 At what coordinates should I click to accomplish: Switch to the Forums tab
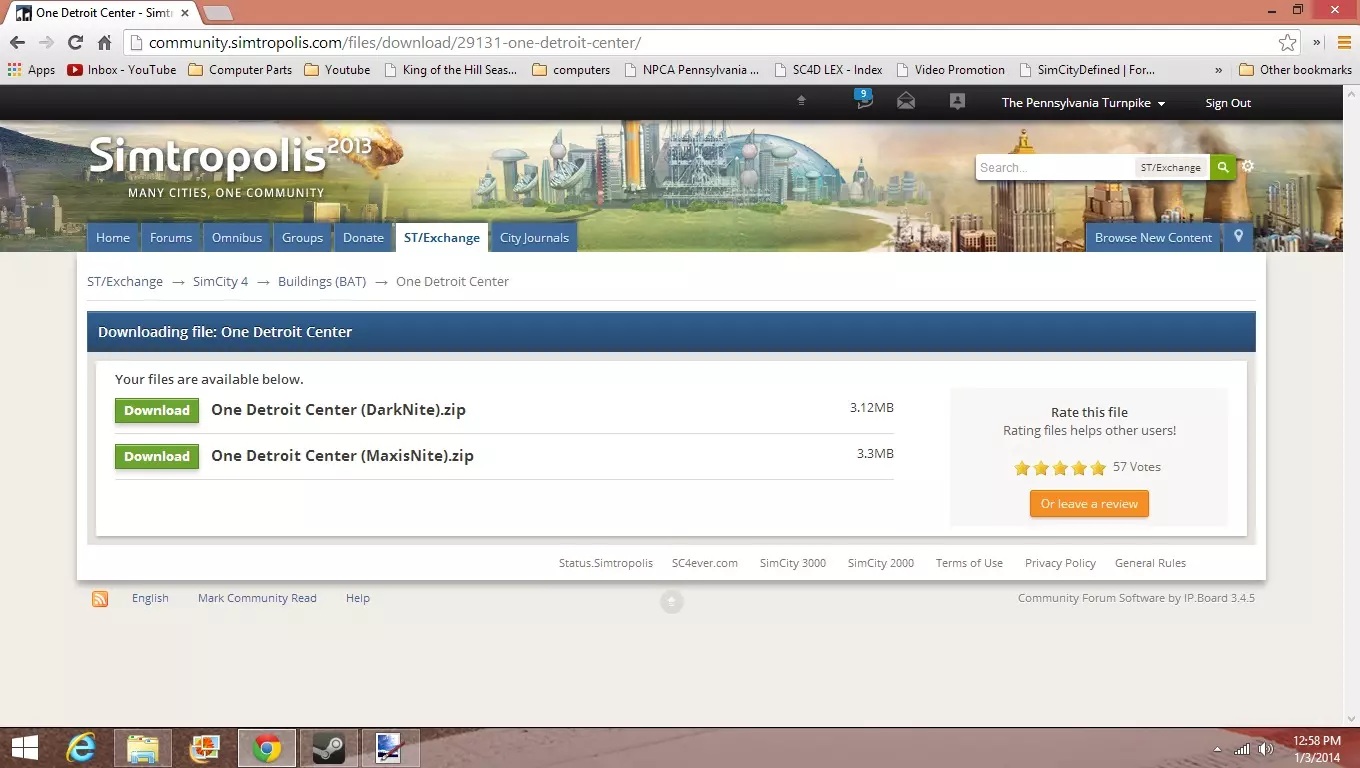coord(171,237)
